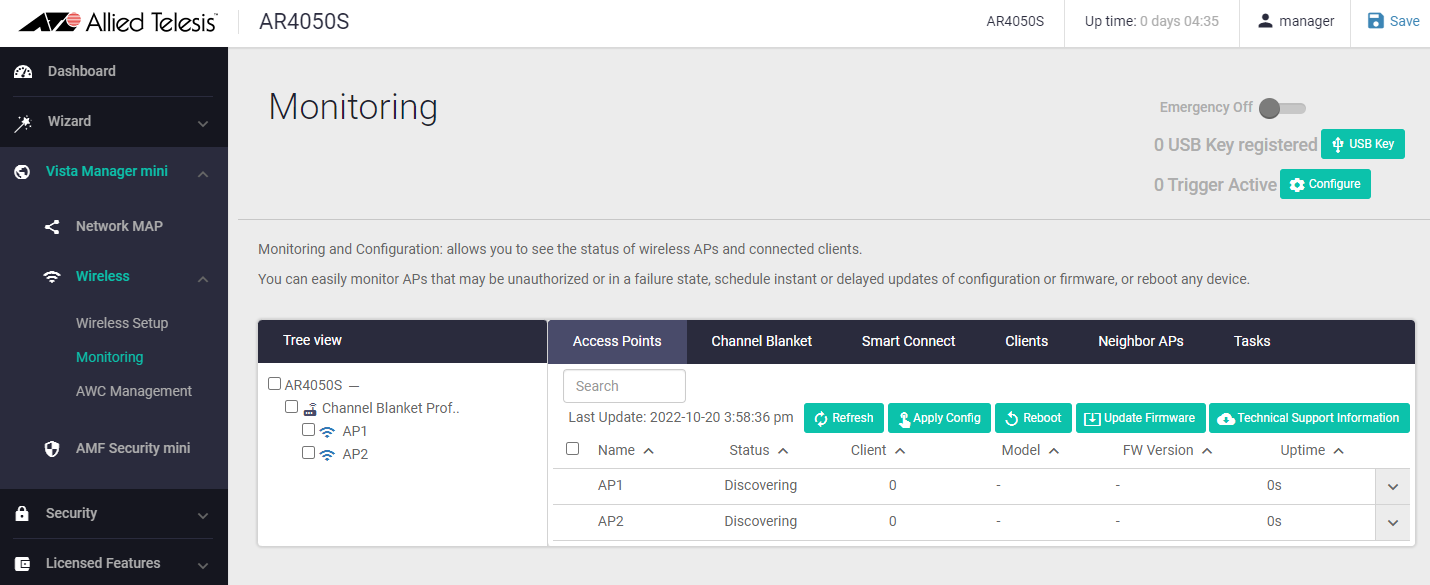Tick the select-all checkbox in table header
Viewport: 1430px width, 585px height.
(x=573, y=449)
